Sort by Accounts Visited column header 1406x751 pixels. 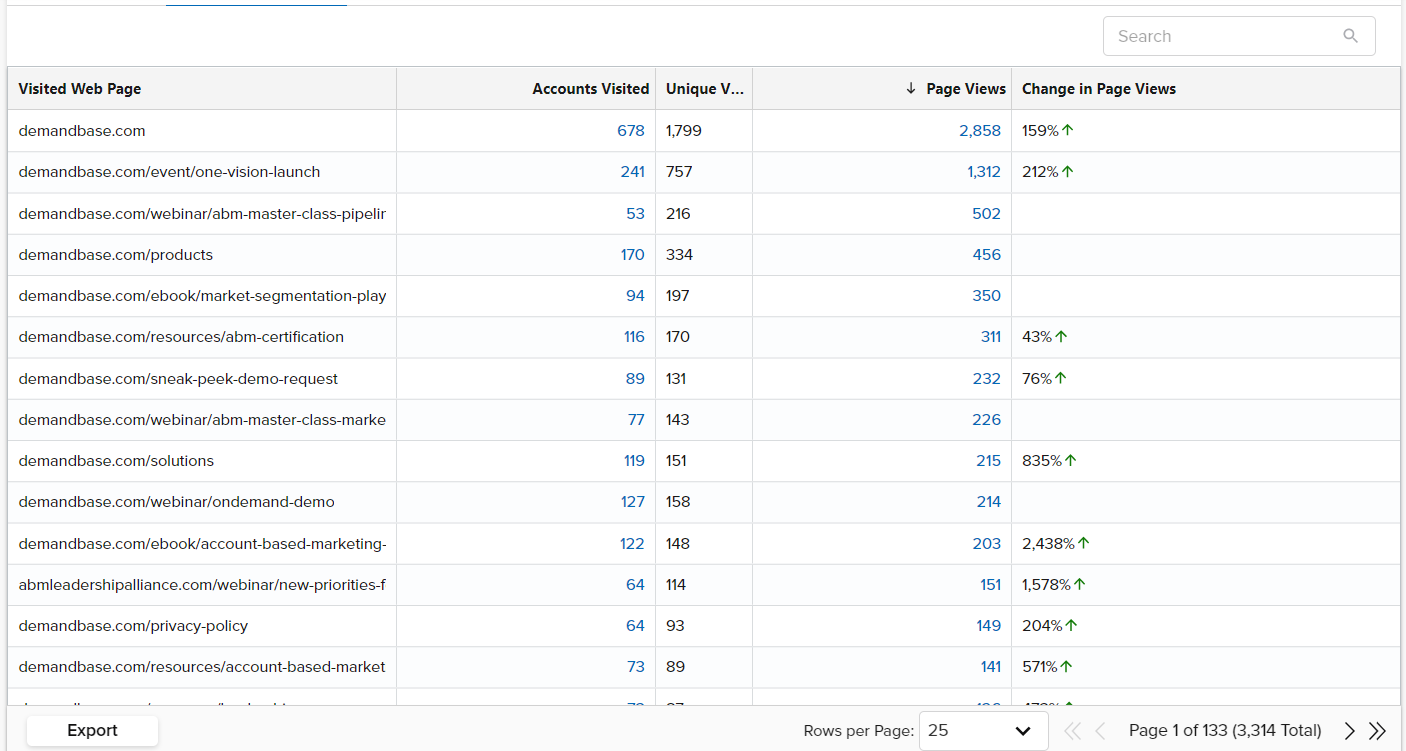(x=590, y=89)
